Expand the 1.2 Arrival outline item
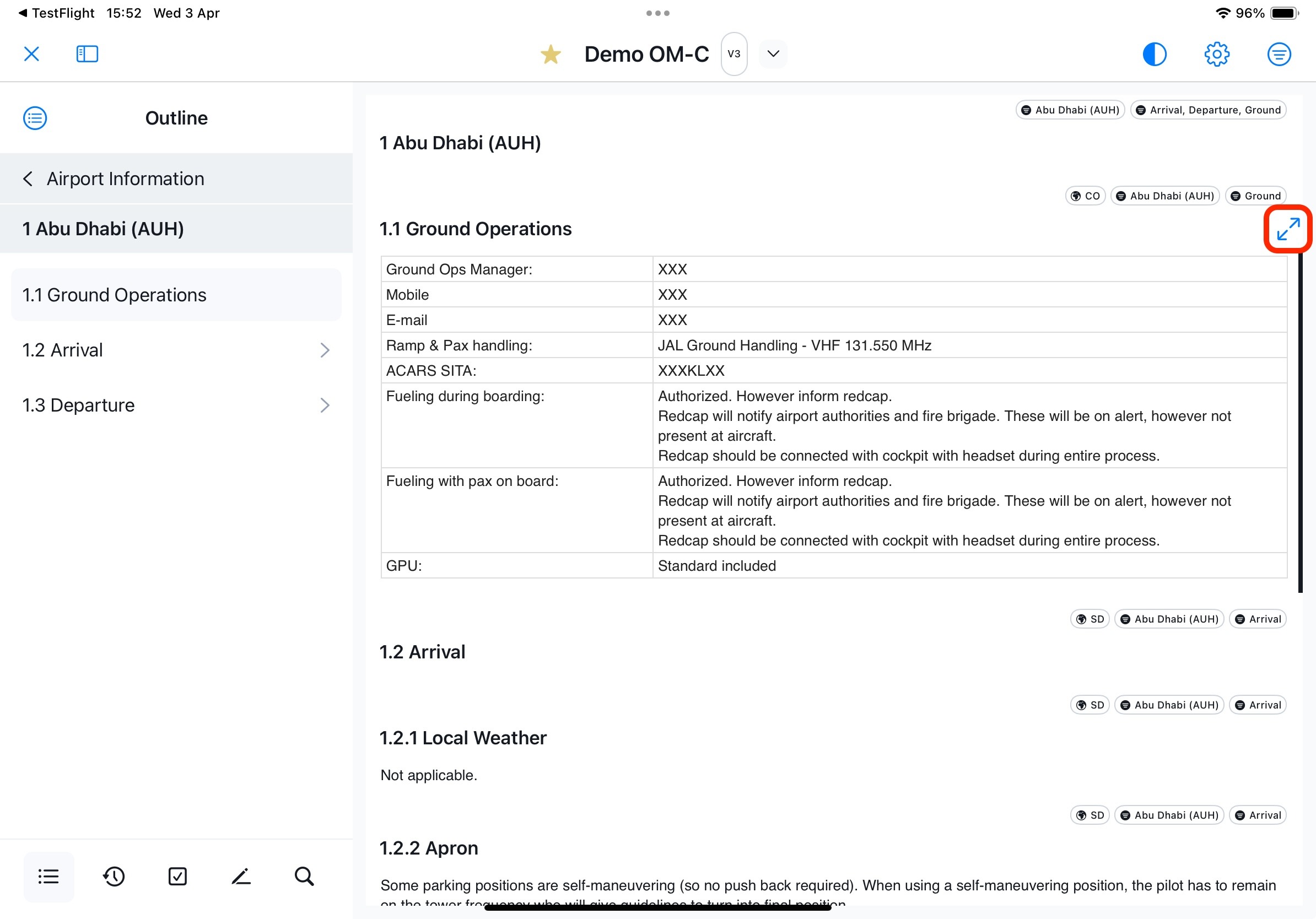The height and width of the screenshot is (919, 1316). 325,350
